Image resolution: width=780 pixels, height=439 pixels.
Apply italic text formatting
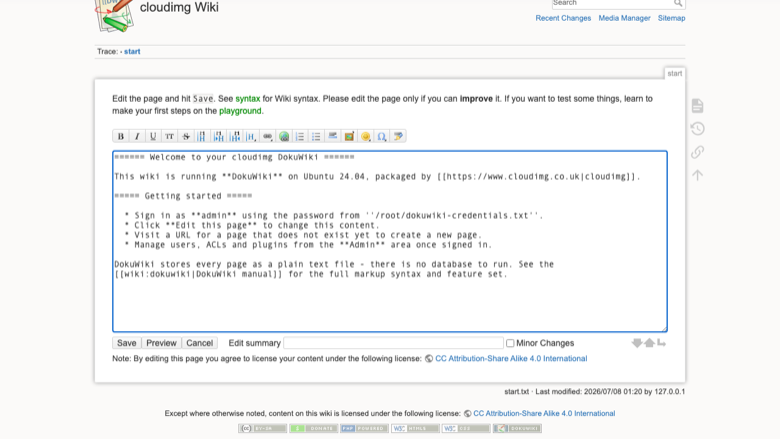click(x=137, y=136)
